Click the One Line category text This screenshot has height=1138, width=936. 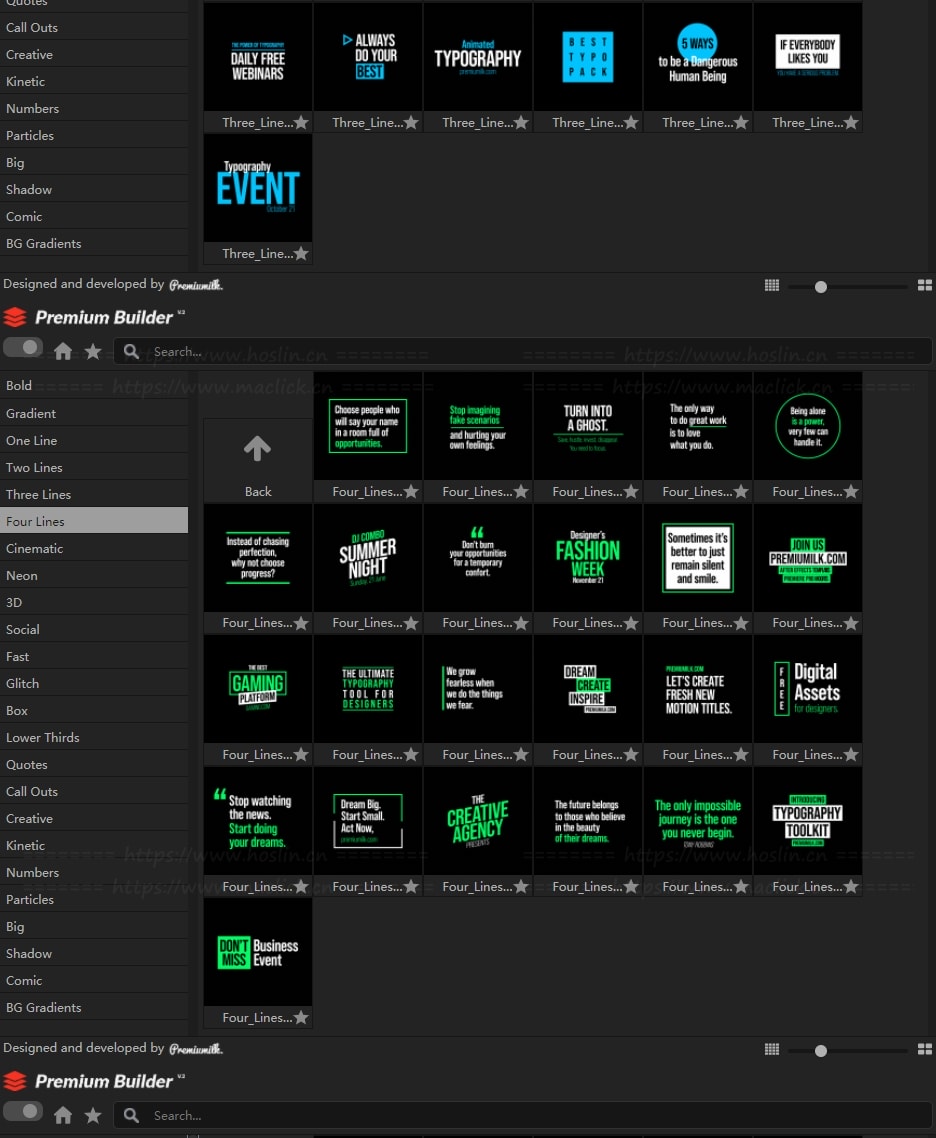coord(31,441)
